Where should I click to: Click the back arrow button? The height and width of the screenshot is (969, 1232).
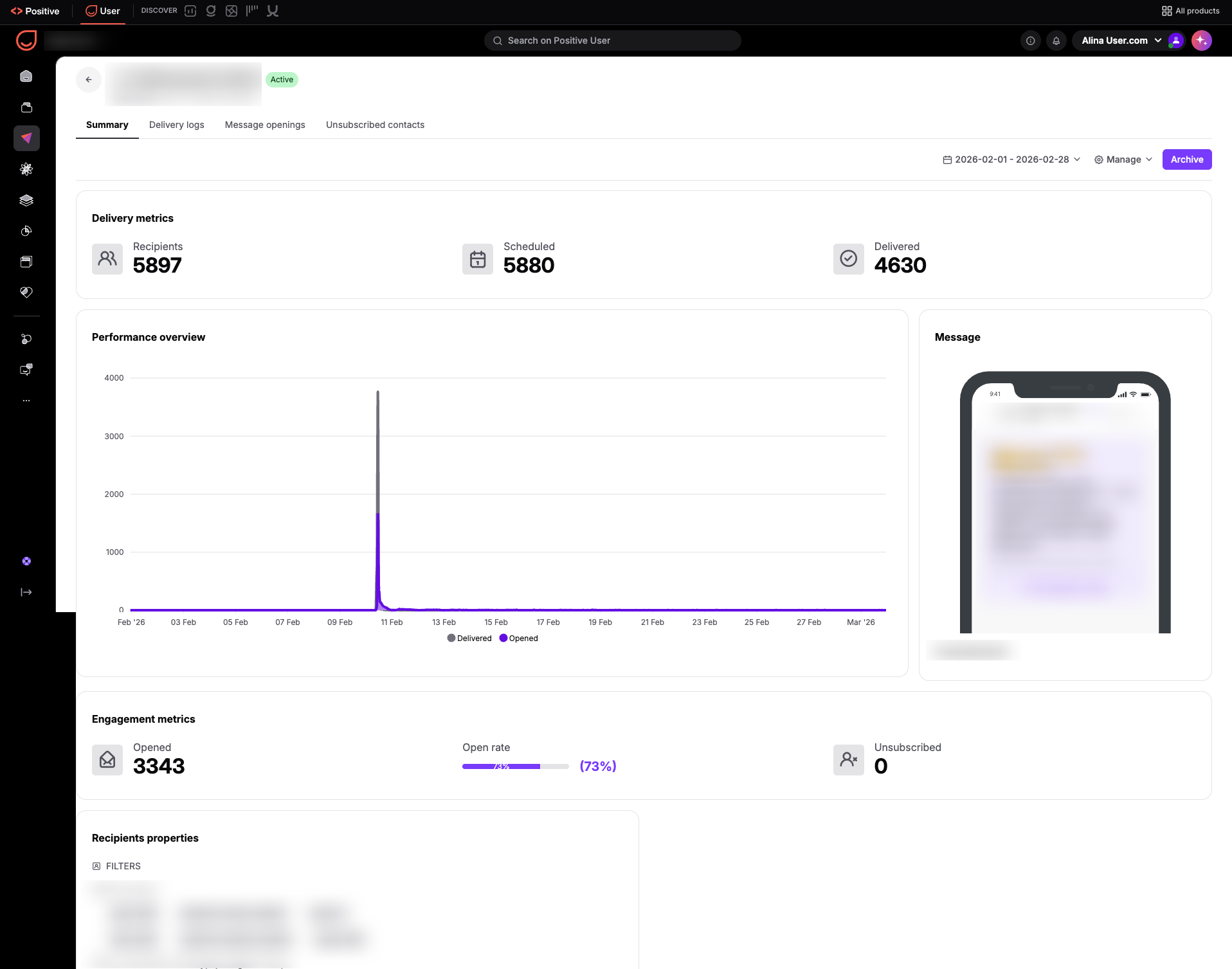[x=89, y=80]
